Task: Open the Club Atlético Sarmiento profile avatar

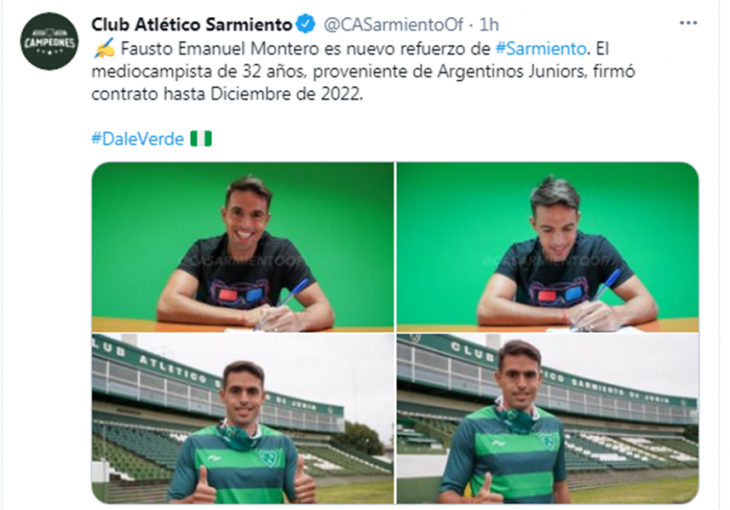Action: click(x=49, y=42)
